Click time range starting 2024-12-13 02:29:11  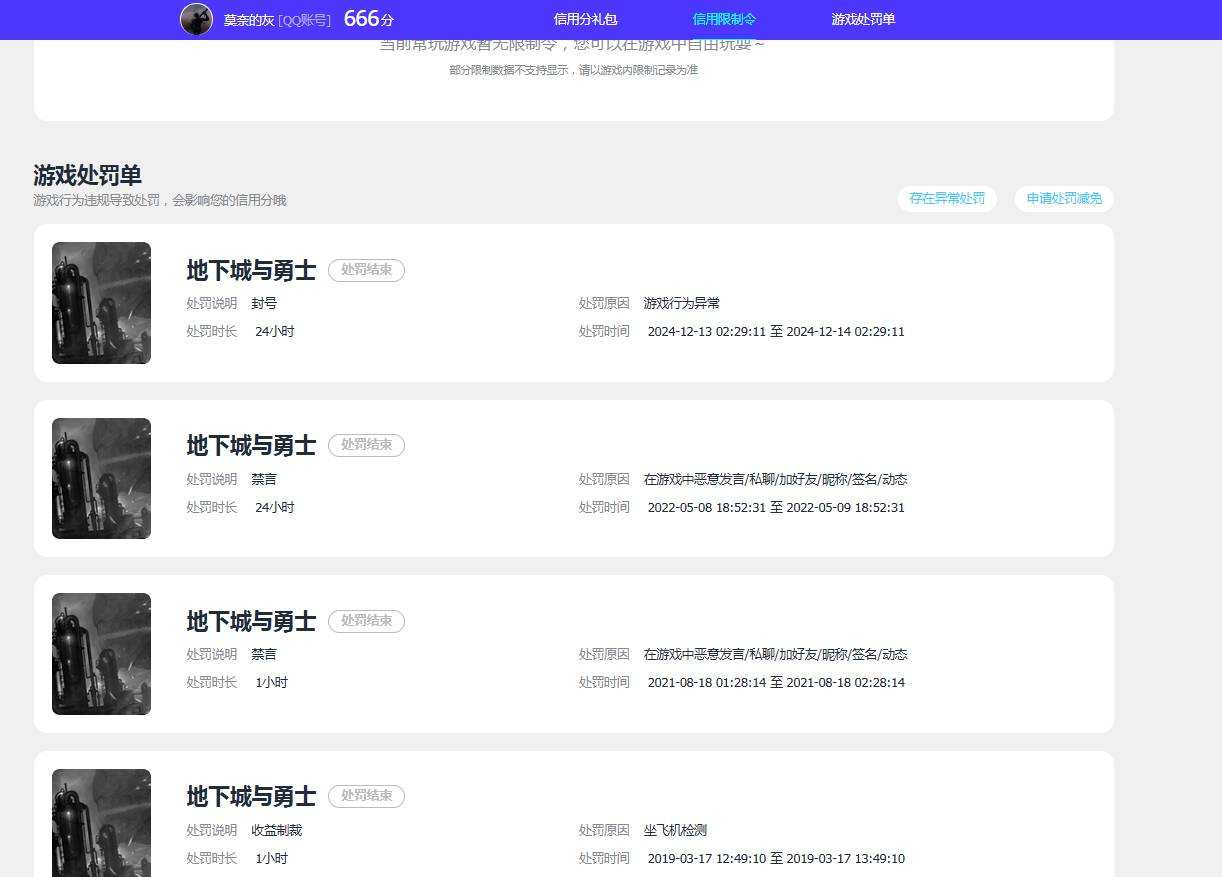click(776, 331)
